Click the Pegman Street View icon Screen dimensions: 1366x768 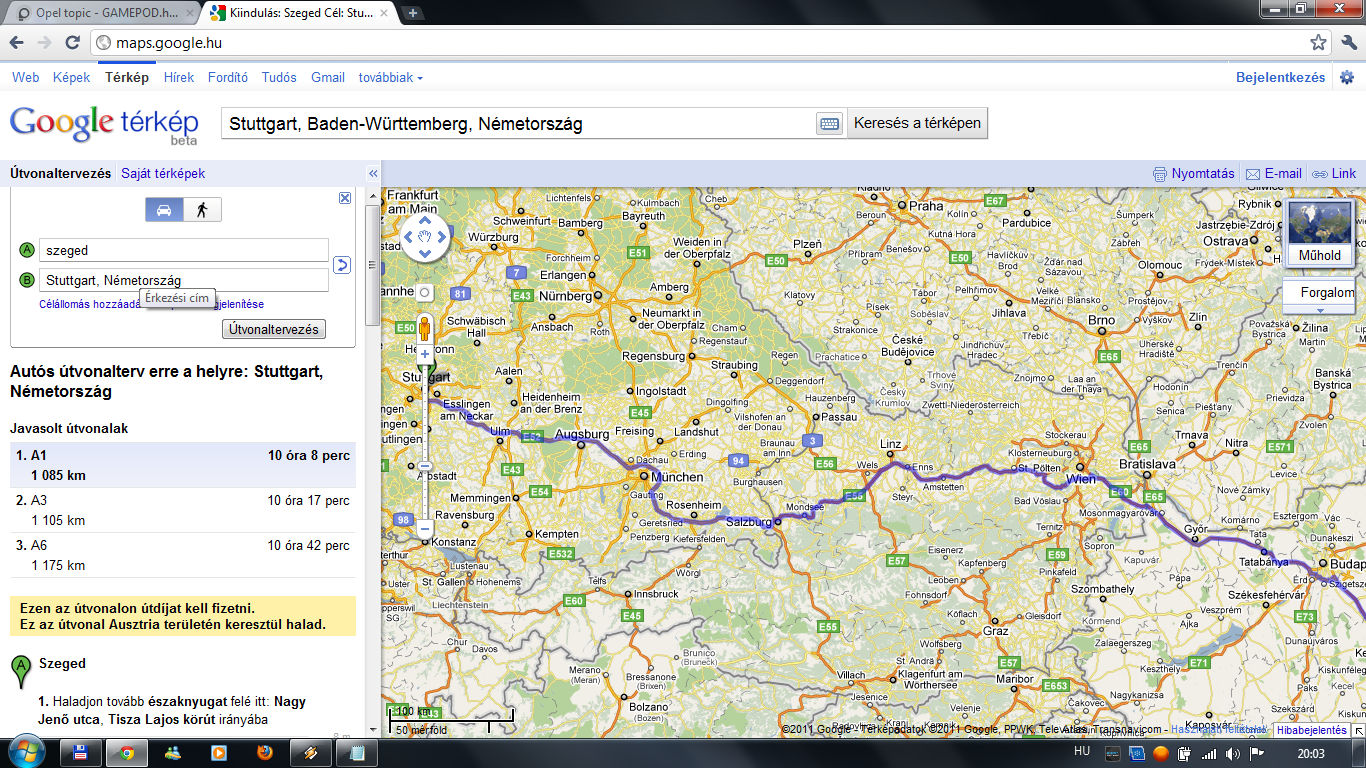425,327
